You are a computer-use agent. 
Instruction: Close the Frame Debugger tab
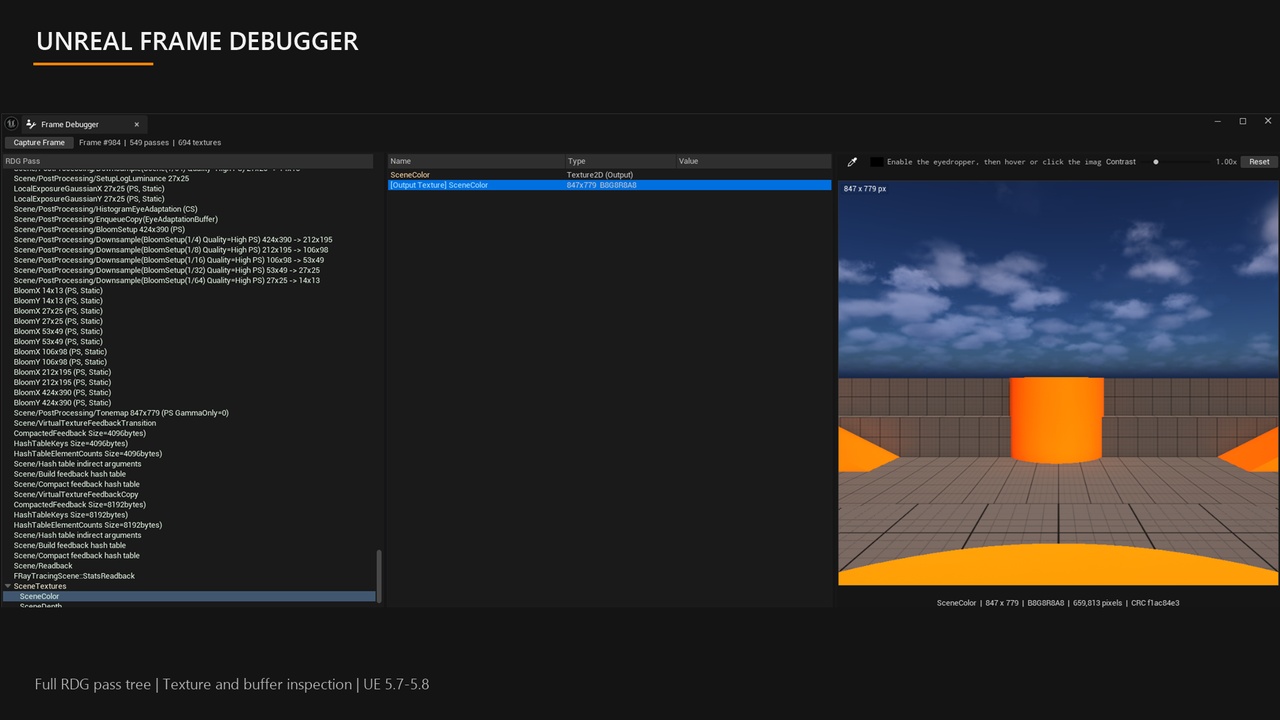(x=137, y=124)
